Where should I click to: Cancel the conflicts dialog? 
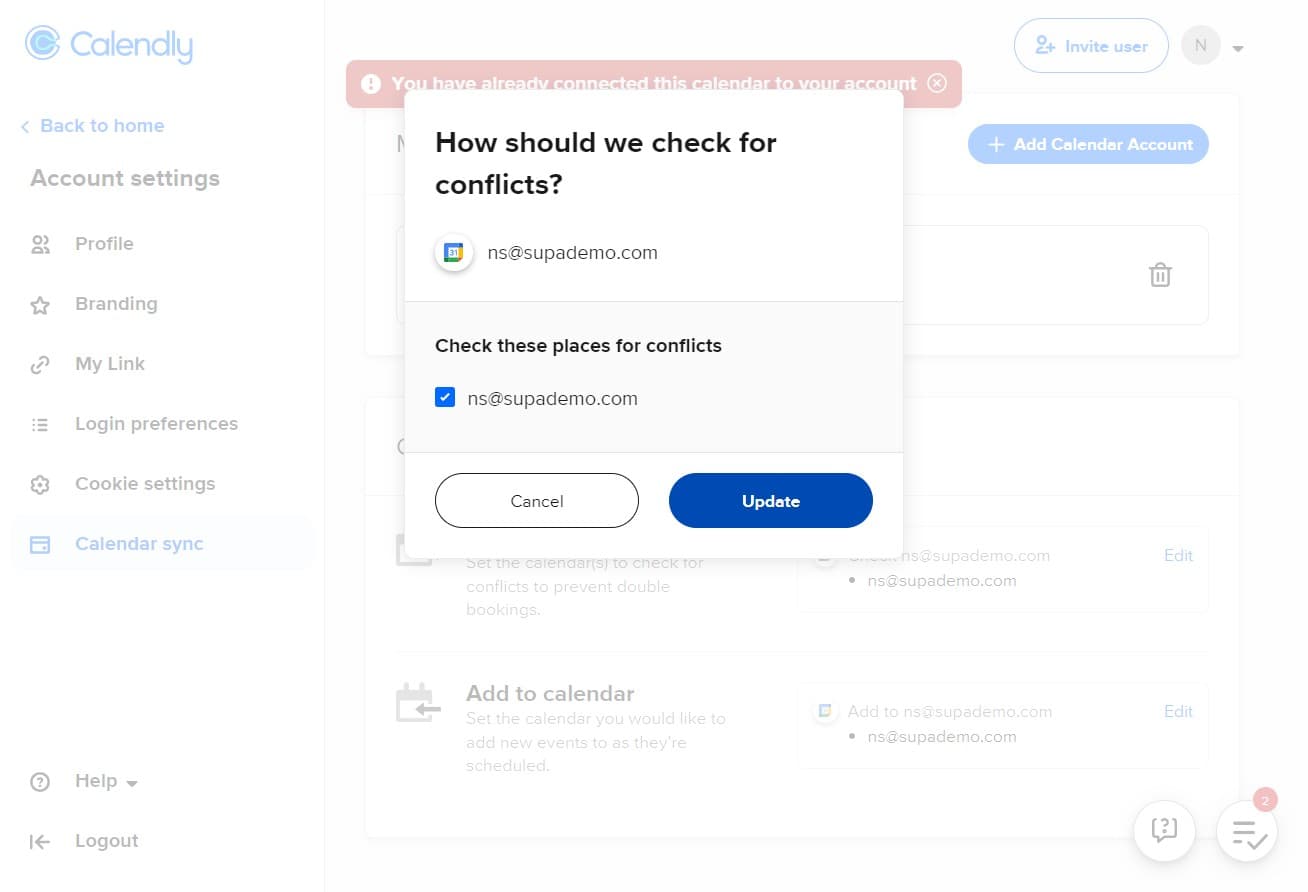[537, 501]
